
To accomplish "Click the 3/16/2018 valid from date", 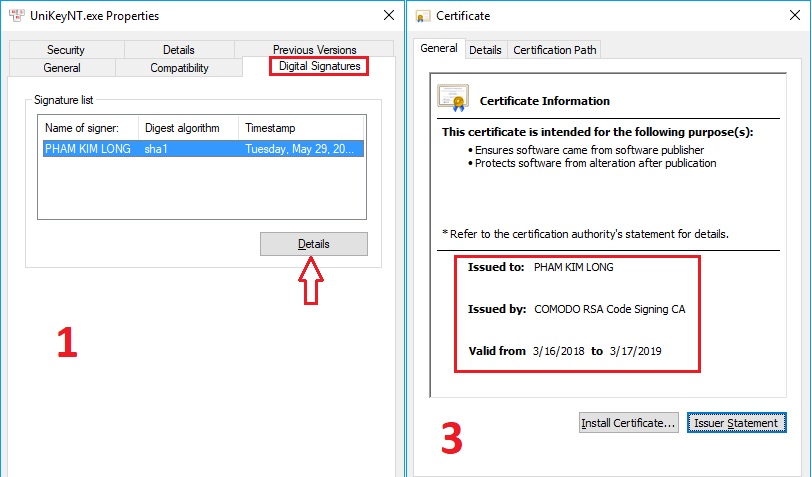I will click(x=558, y=351).
